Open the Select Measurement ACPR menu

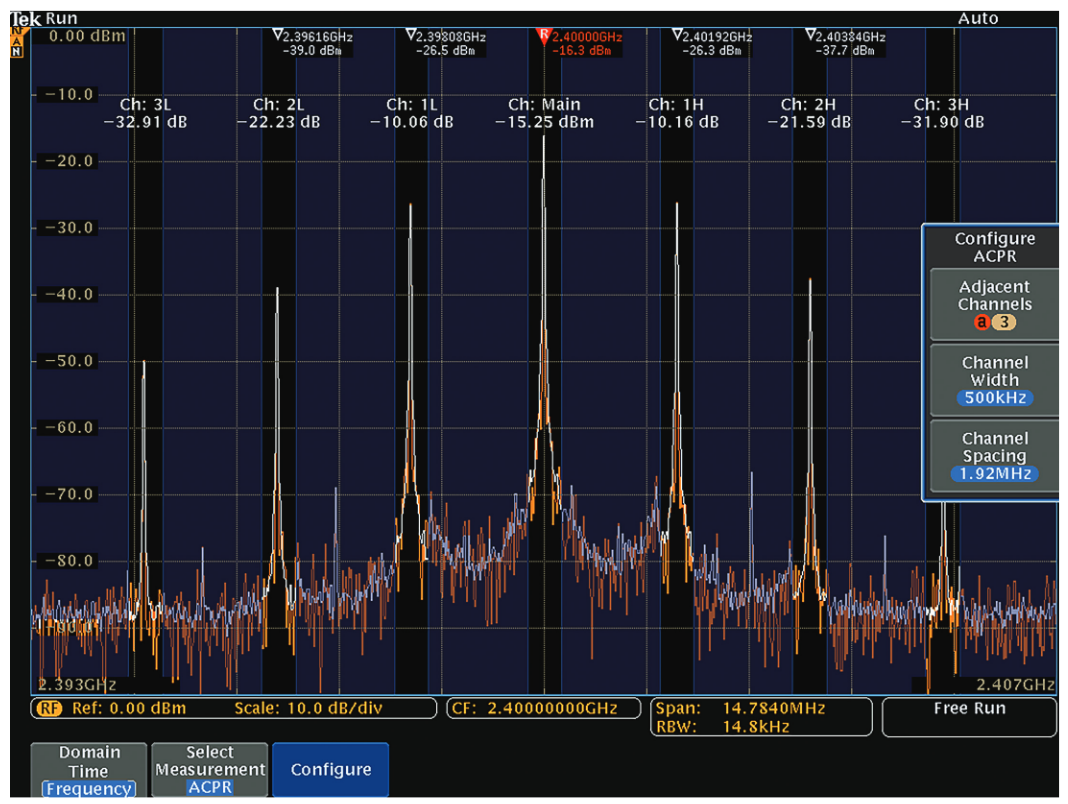[x=210, y=769]
